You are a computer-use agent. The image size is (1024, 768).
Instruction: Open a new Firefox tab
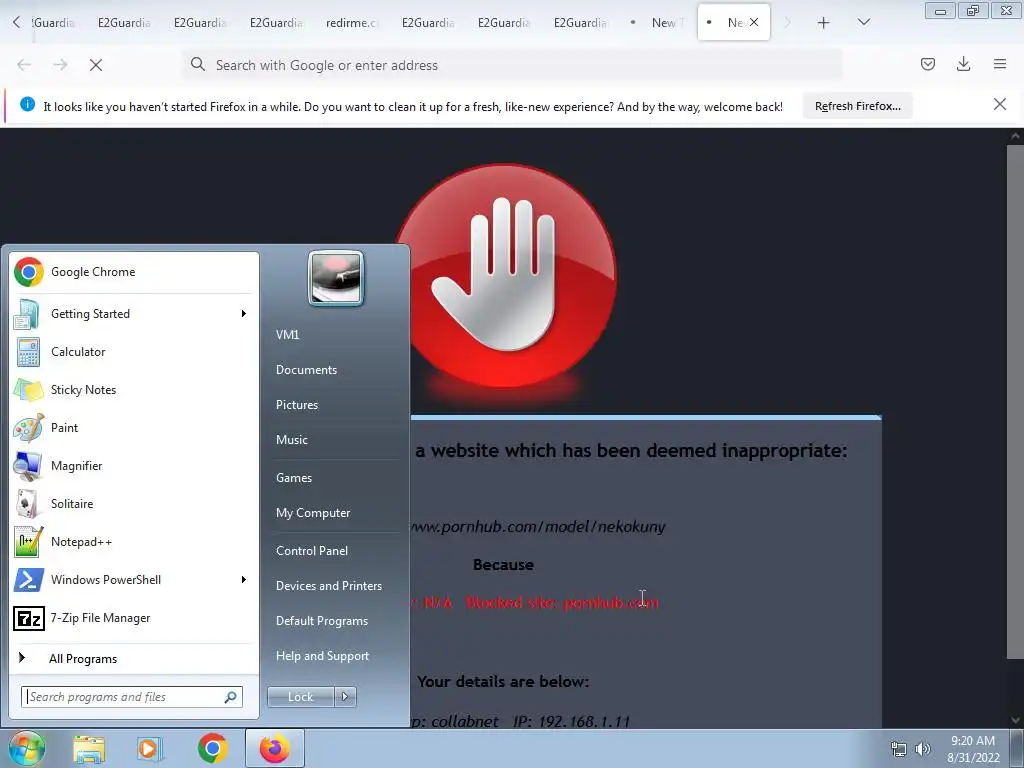coord(824,23)
